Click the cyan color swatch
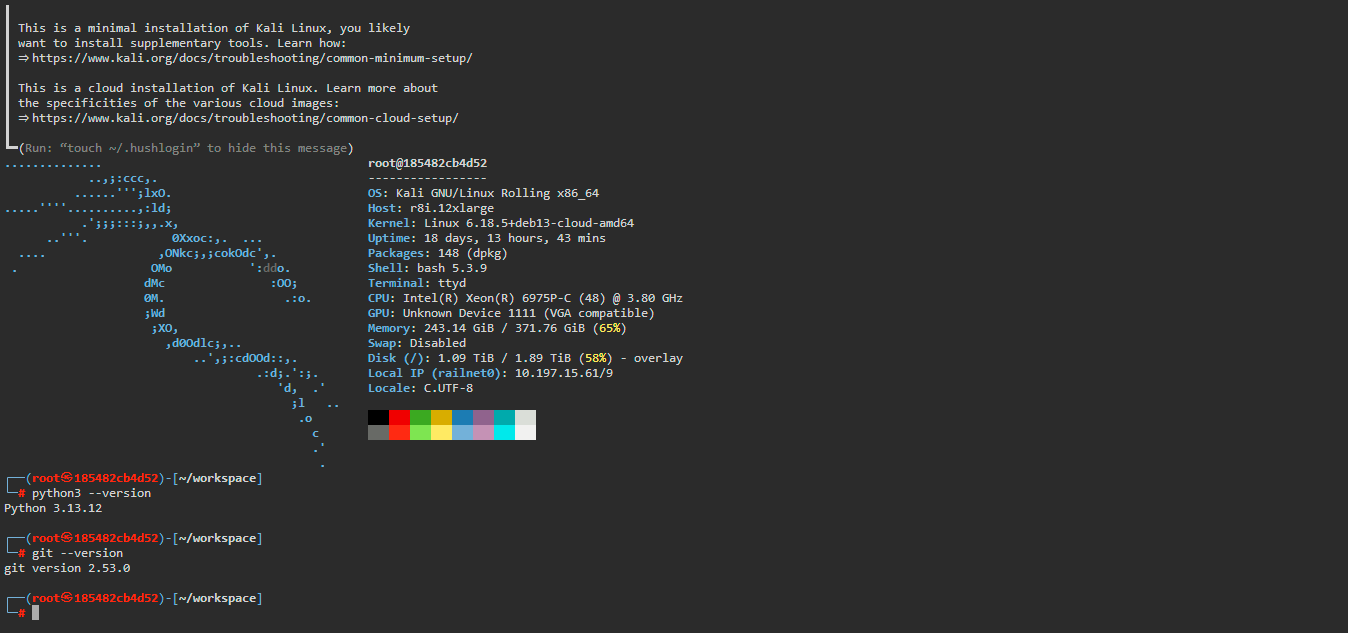The width and height of the screenshot is (1348, 633). click(504, 417)
